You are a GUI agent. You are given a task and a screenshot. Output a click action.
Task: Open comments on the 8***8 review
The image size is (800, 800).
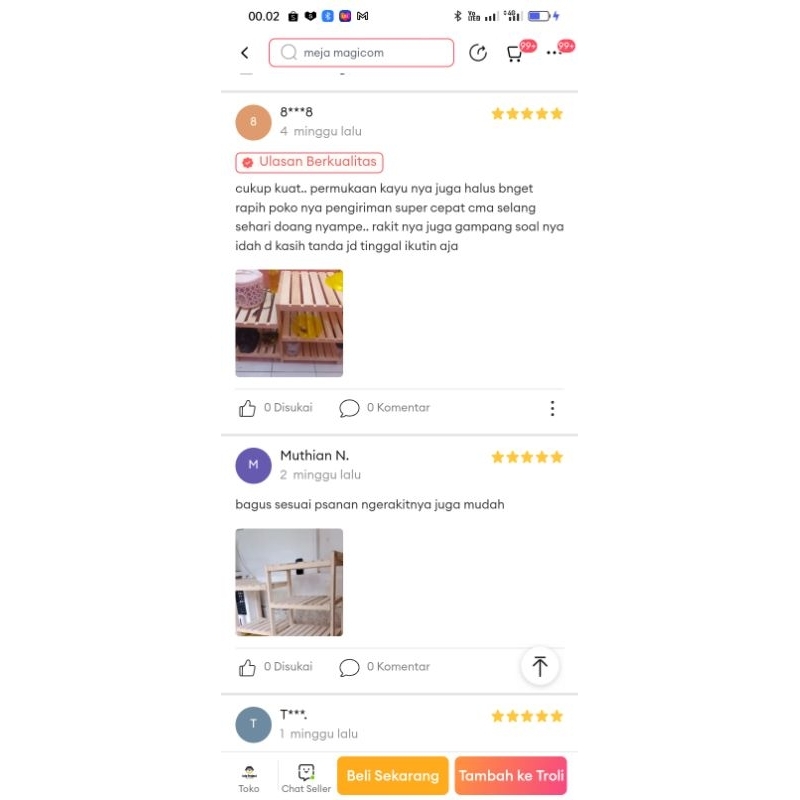(385, 408)
